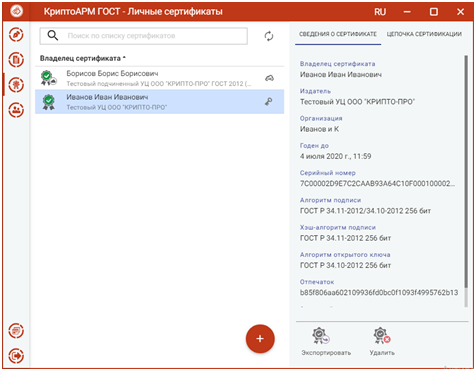Refresh the certificate list
476x371 pixels.
point(269,36)
